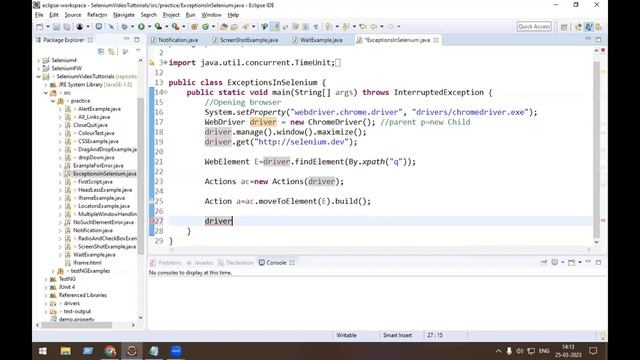Open the Run button dropdown arrow
Image resolution: width=640 pixels, height=360 pixels.
[x=149, y=27]
